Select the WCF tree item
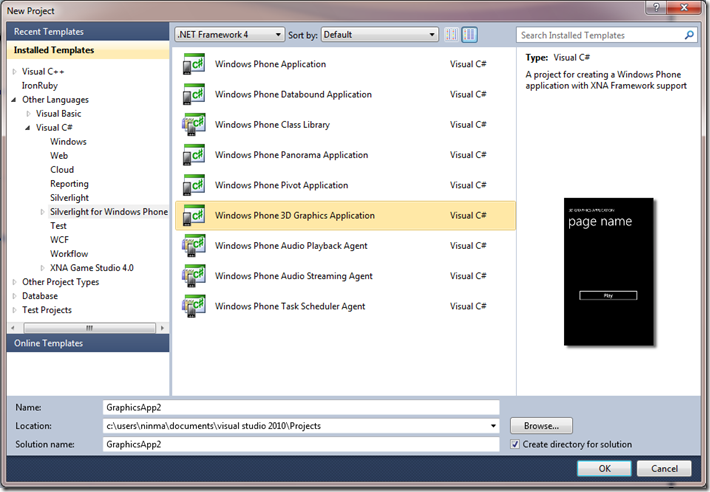 point(59,240)
